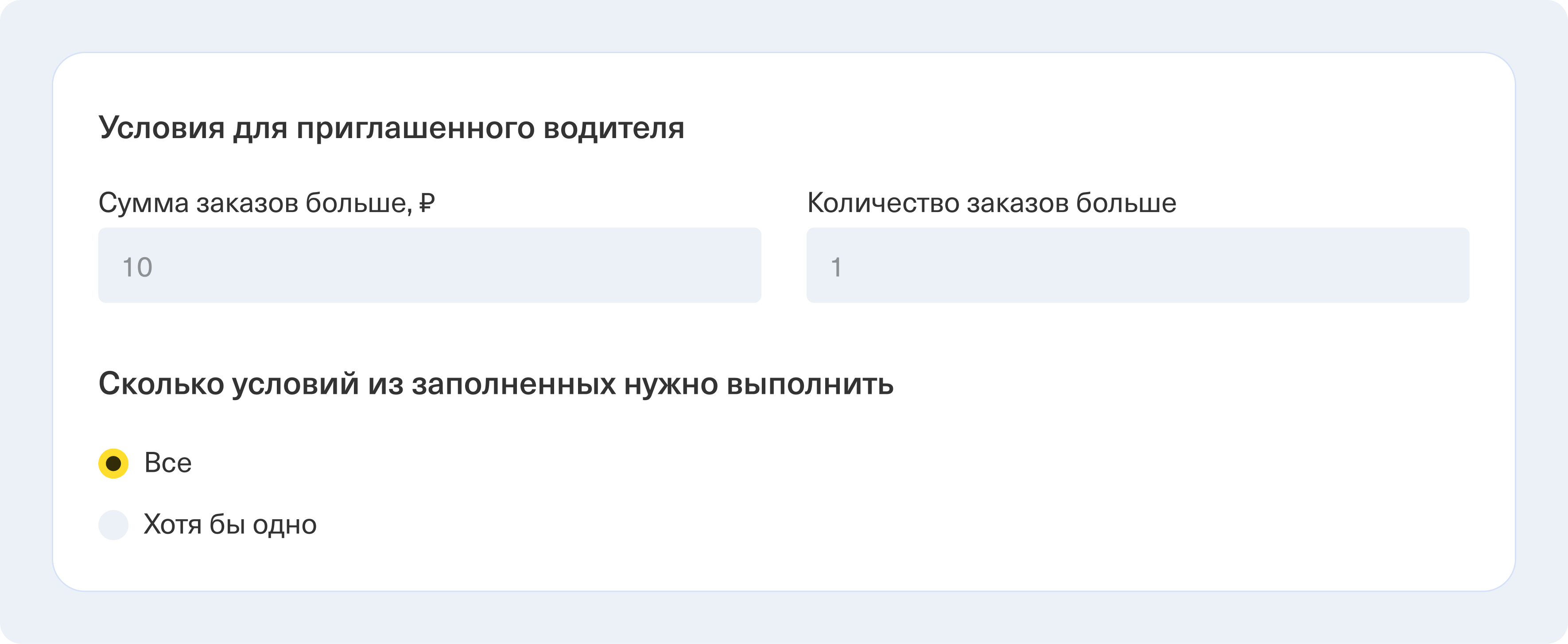This screenshot has height=644, width=1568.
Task: Click the "Все" option label text
Action: click(168, 463)
